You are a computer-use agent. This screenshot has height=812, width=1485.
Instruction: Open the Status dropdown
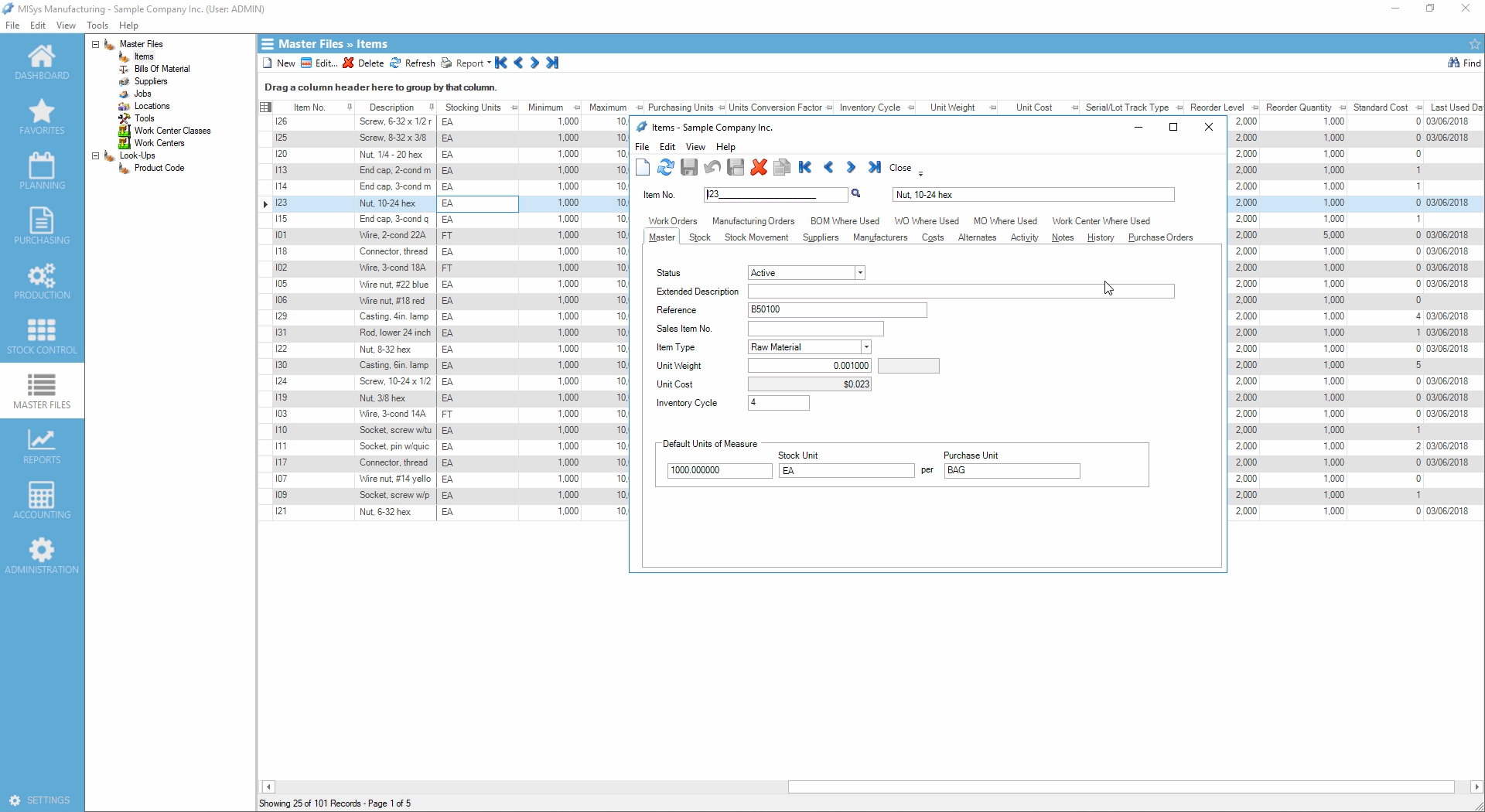coord(859,273)
